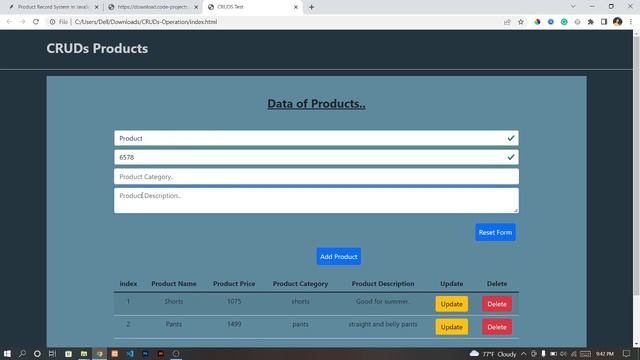Click the Product Category column header
This screenshot has width=640, height=360.
(x=300, y=284)
